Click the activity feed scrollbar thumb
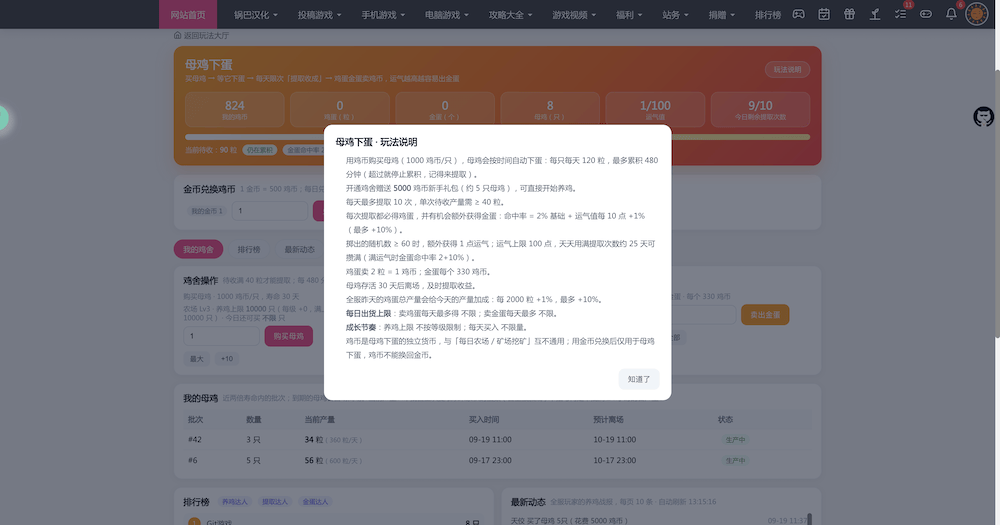This screenshot has height=525, width=1000. pos(809,519)
